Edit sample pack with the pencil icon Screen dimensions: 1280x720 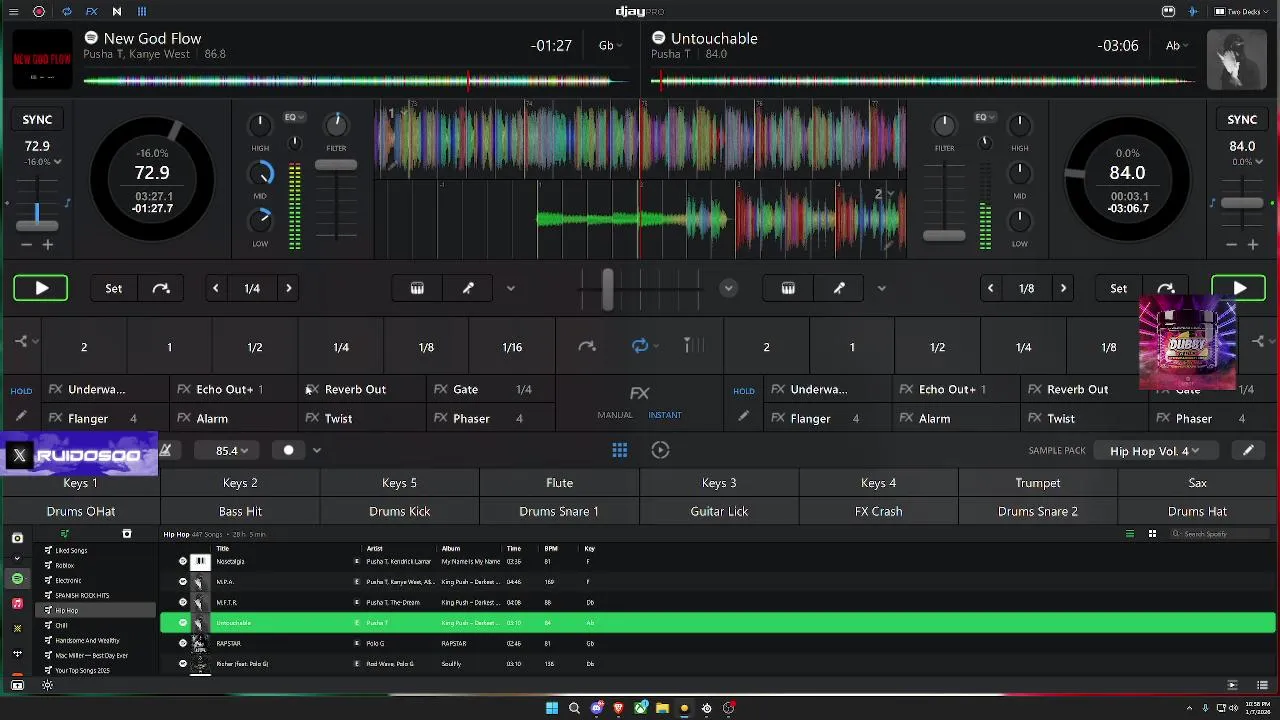click(x=1248, y=451)
